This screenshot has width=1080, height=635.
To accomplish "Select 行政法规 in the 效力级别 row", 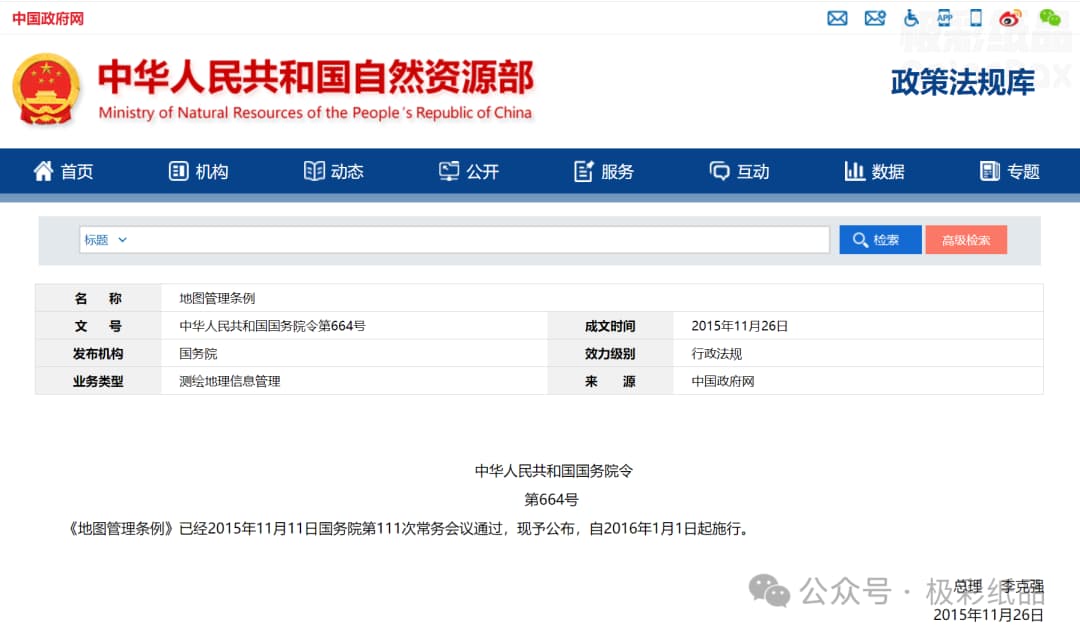I will coord(716,353).
